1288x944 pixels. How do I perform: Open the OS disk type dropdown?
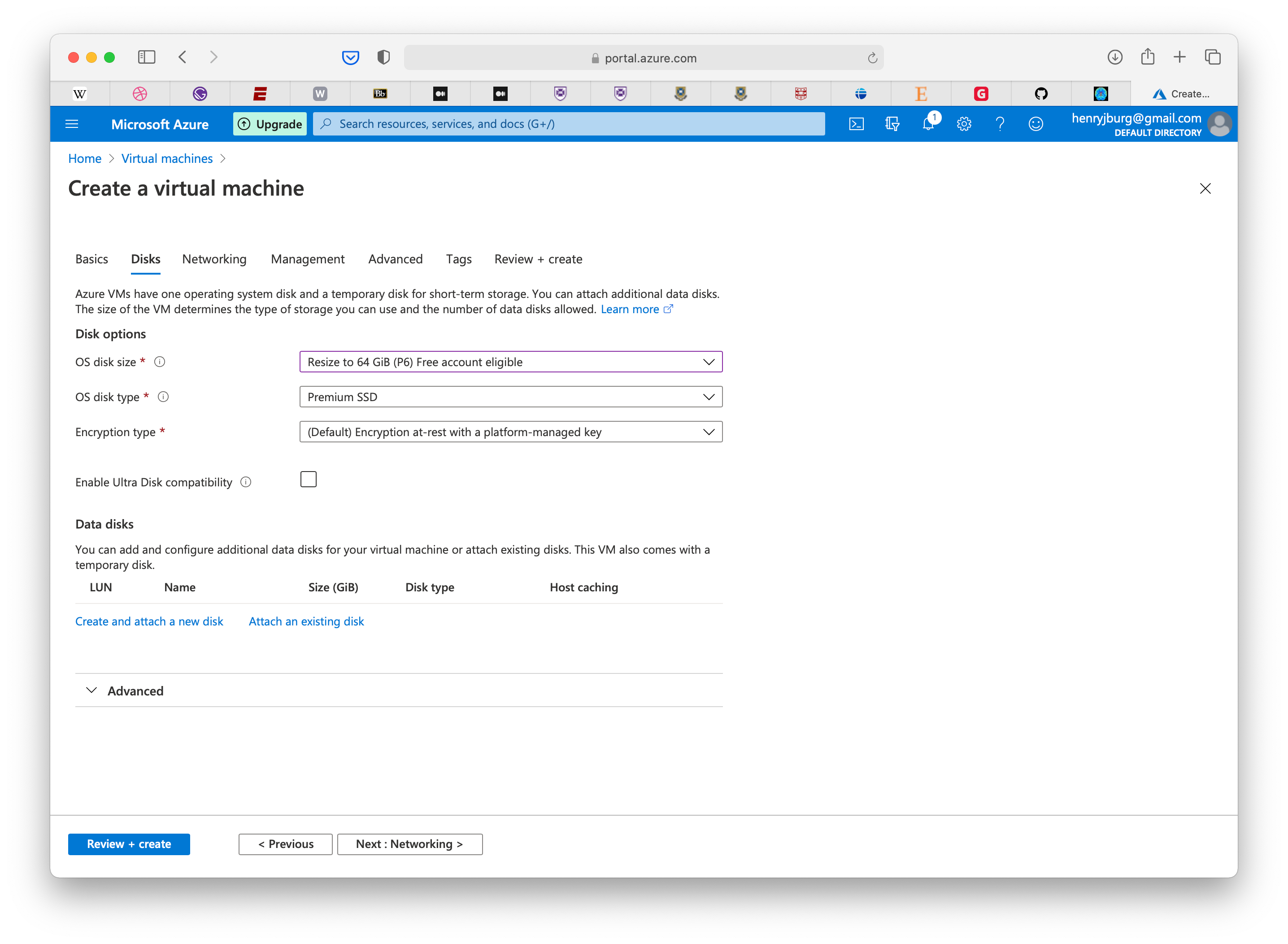(x=511, y=397)
